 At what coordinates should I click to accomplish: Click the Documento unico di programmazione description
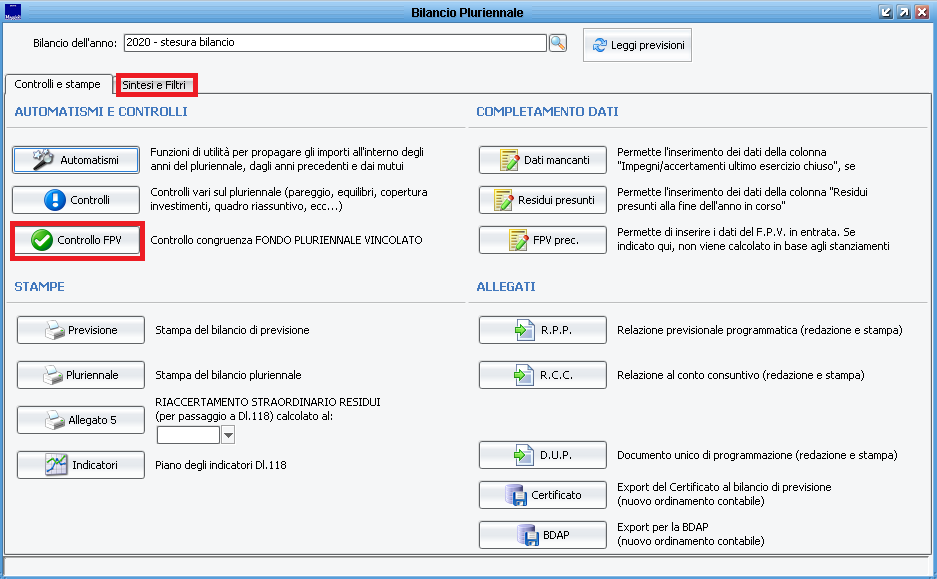coord(757,455)
